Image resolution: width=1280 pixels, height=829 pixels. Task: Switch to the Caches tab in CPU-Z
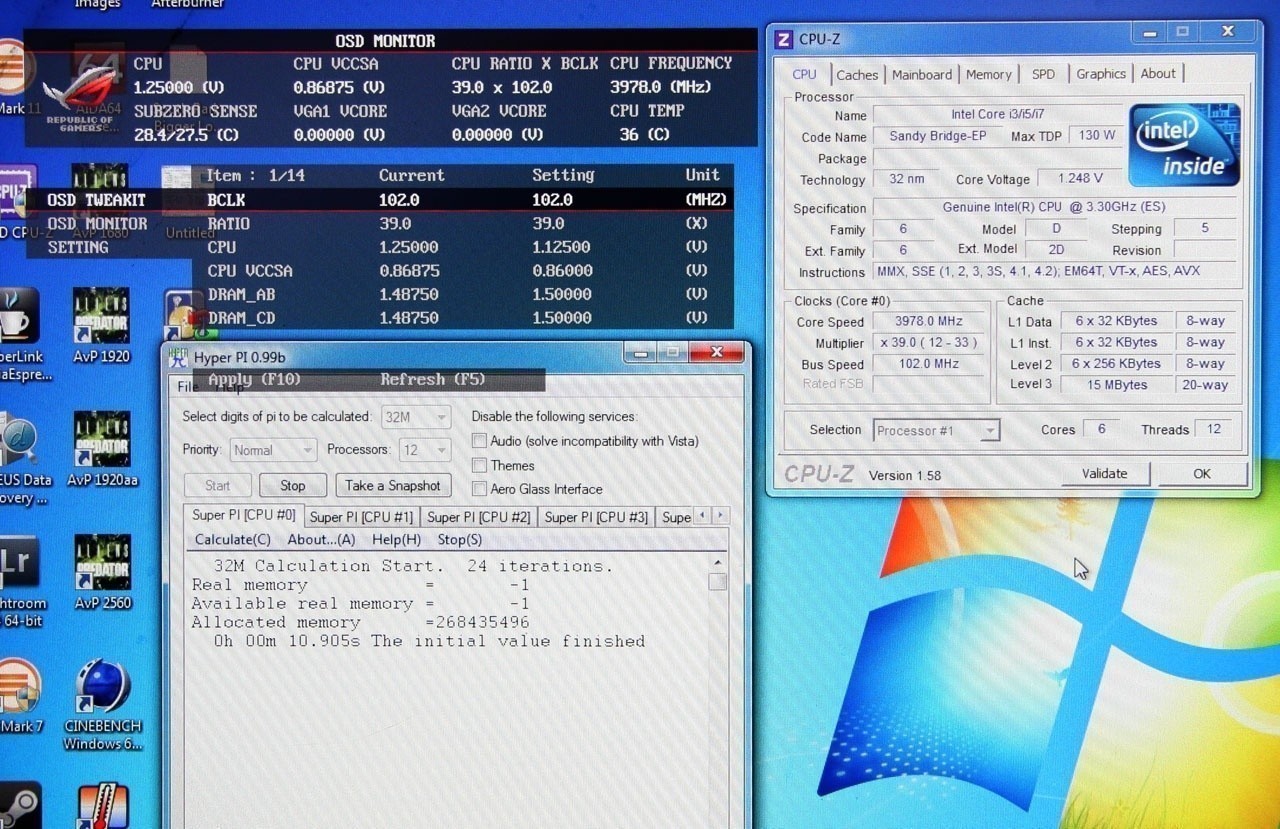857,75
